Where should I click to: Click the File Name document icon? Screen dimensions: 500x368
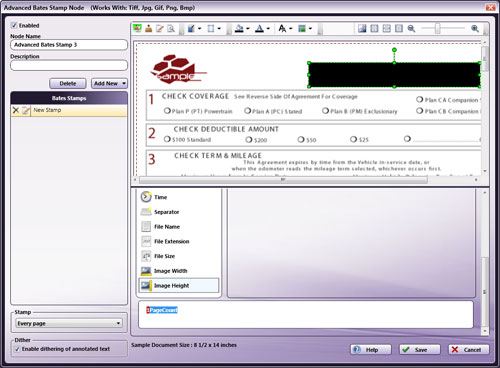(146, 227)
